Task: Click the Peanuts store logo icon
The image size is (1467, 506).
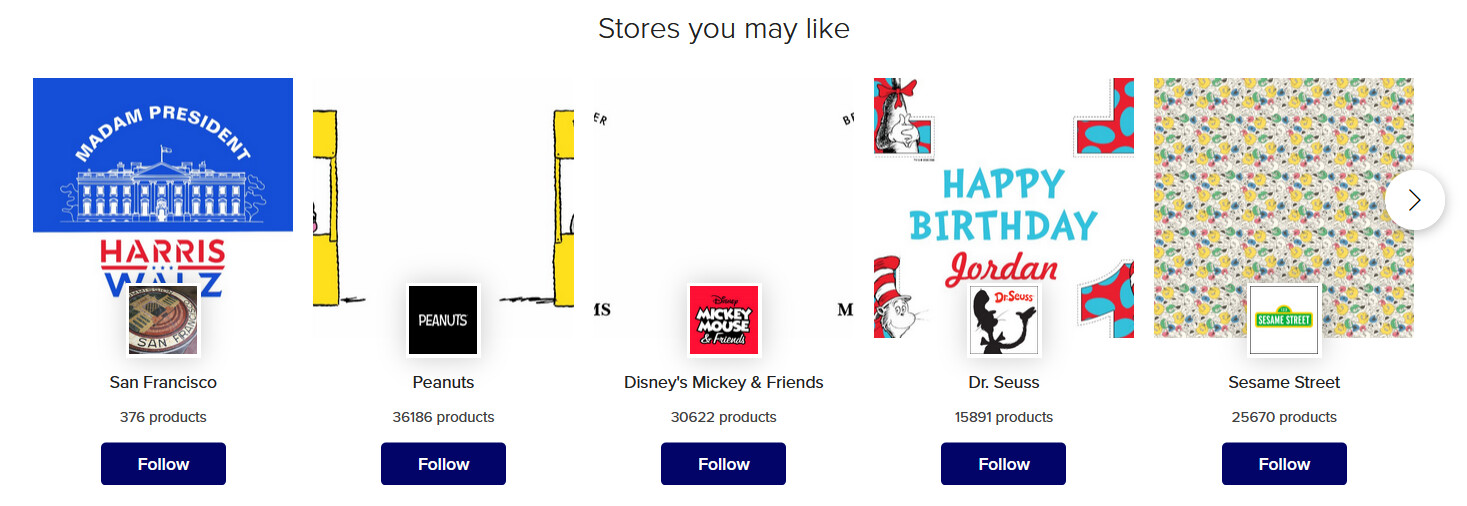Action: click(443, 320)
